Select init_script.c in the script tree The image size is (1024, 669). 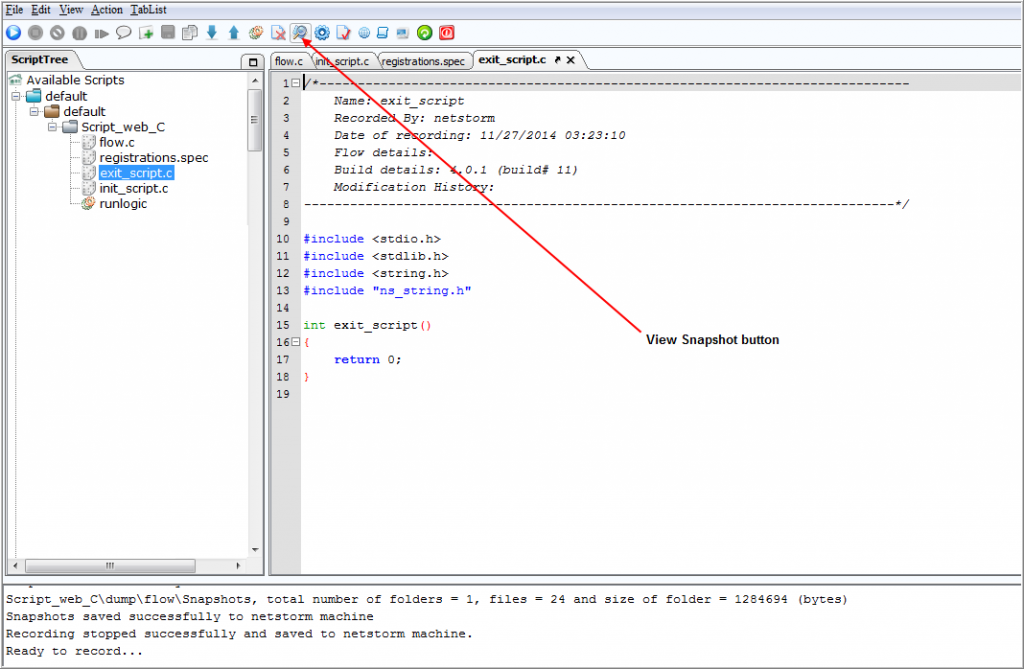[134, 188]
